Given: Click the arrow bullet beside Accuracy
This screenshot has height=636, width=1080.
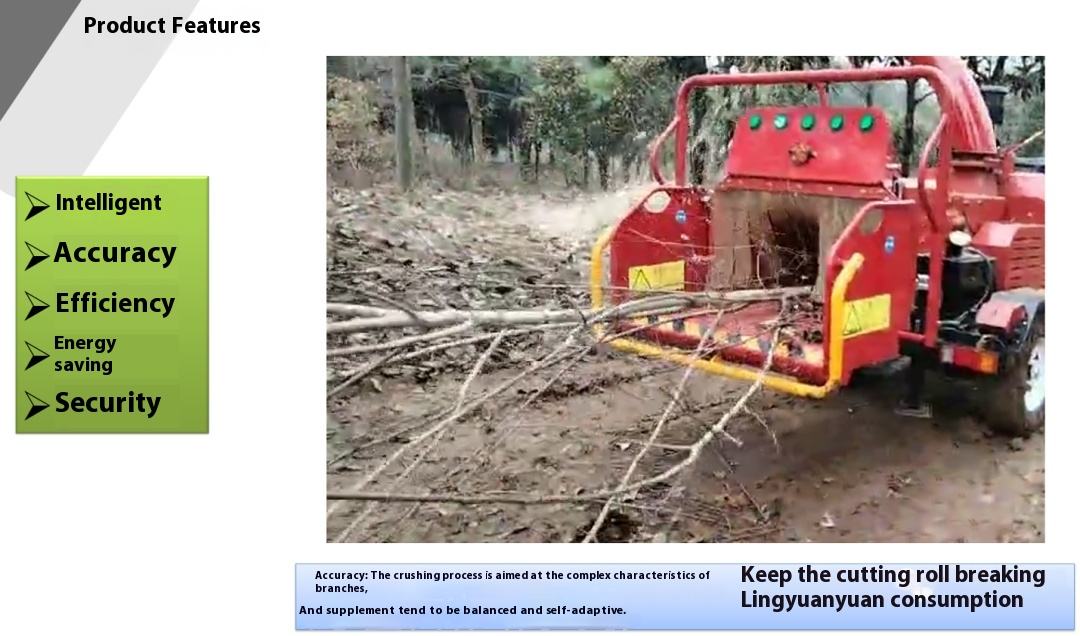Looking at the screenshot, I should (37, 256).
